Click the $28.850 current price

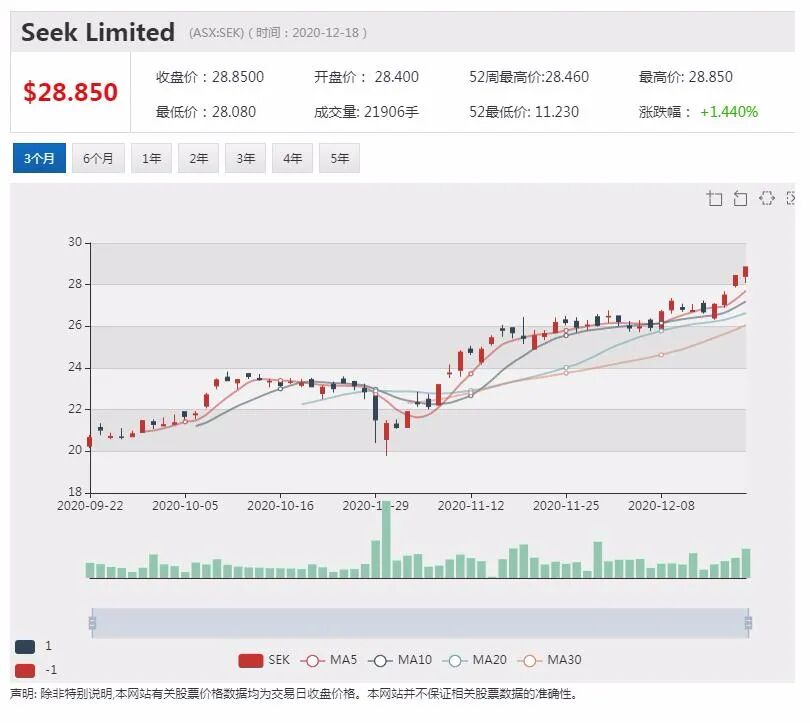pyautogui.click(x=70, y=92)
